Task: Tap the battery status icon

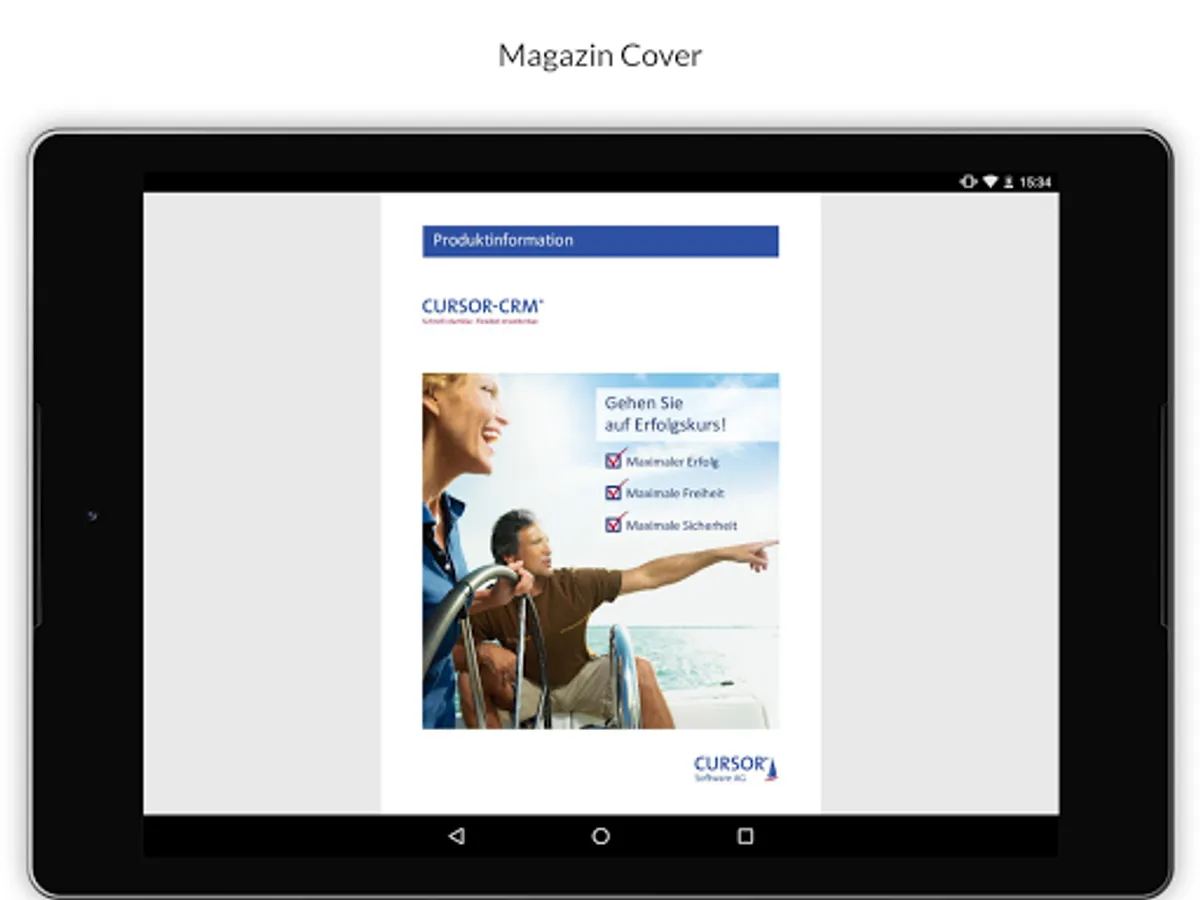Action: point(1008,182)
